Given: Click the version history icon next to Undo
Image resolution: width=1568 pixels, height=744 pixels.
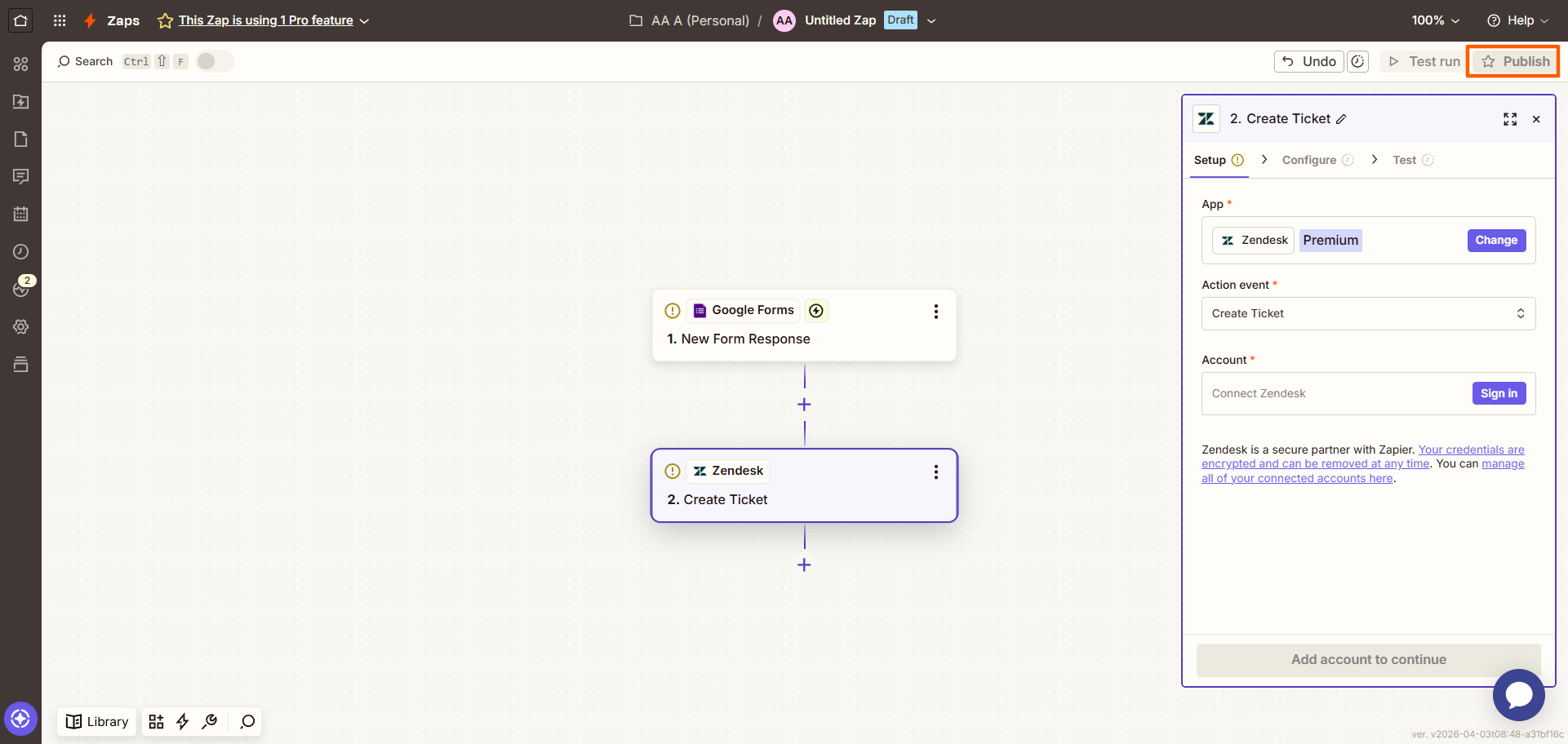Looking at the screenshot, I should click(x=1357, y=61).
